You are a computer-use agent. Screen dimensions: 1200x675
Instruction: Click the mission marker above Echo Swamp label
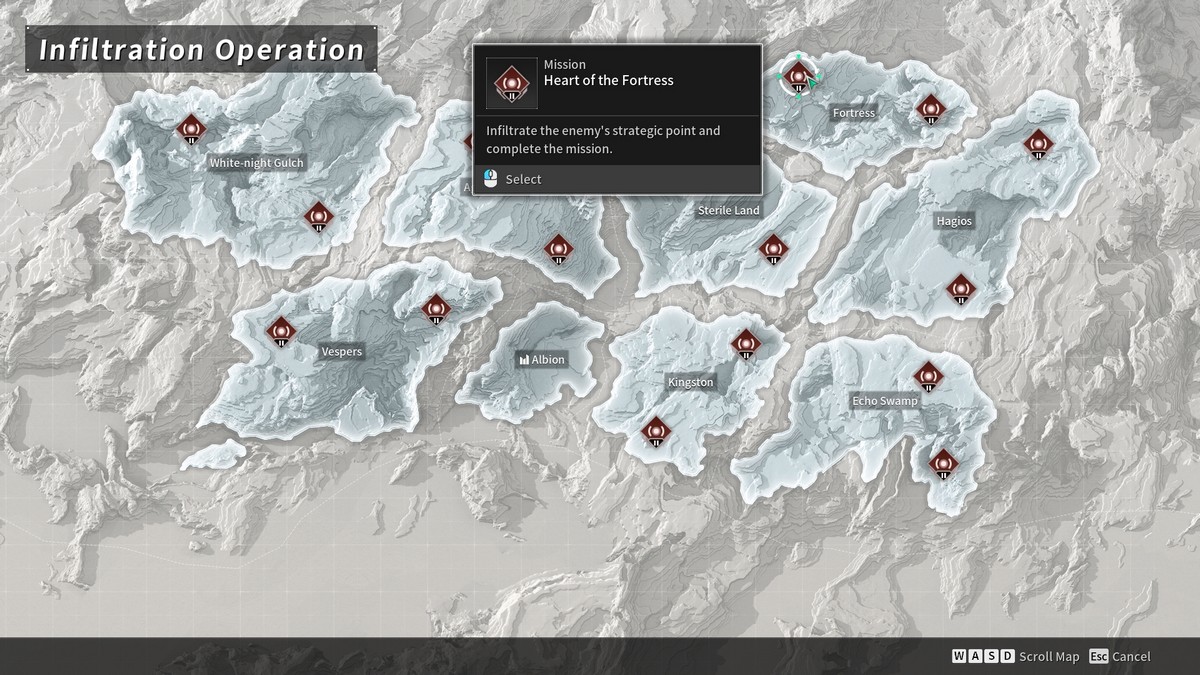coord(928,376)
